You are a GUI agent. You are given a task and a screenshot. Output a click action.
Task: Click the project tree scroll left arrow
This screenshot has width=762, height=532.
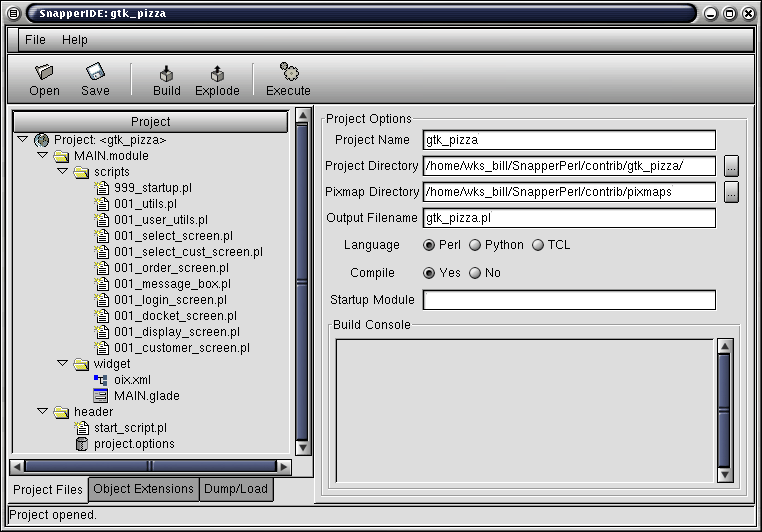pos(17,467)
